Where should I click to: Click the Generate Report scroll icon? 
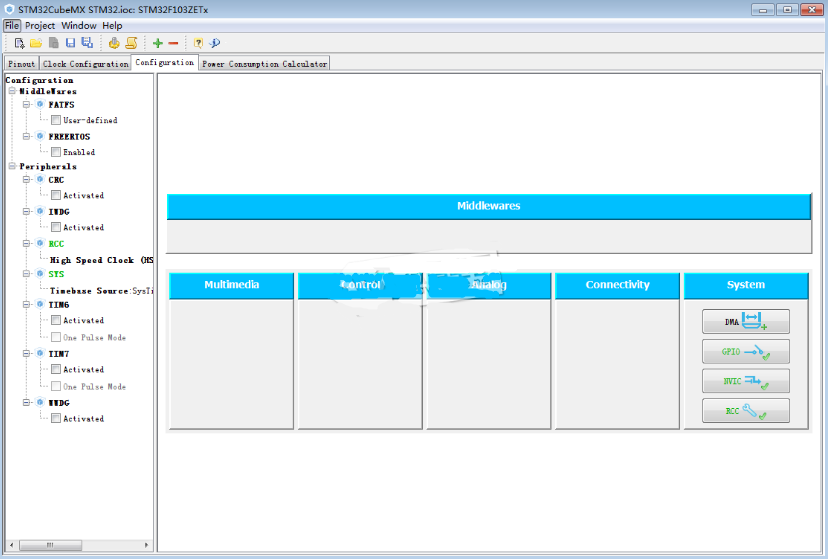pyautogui.click(x=131, y=43)
